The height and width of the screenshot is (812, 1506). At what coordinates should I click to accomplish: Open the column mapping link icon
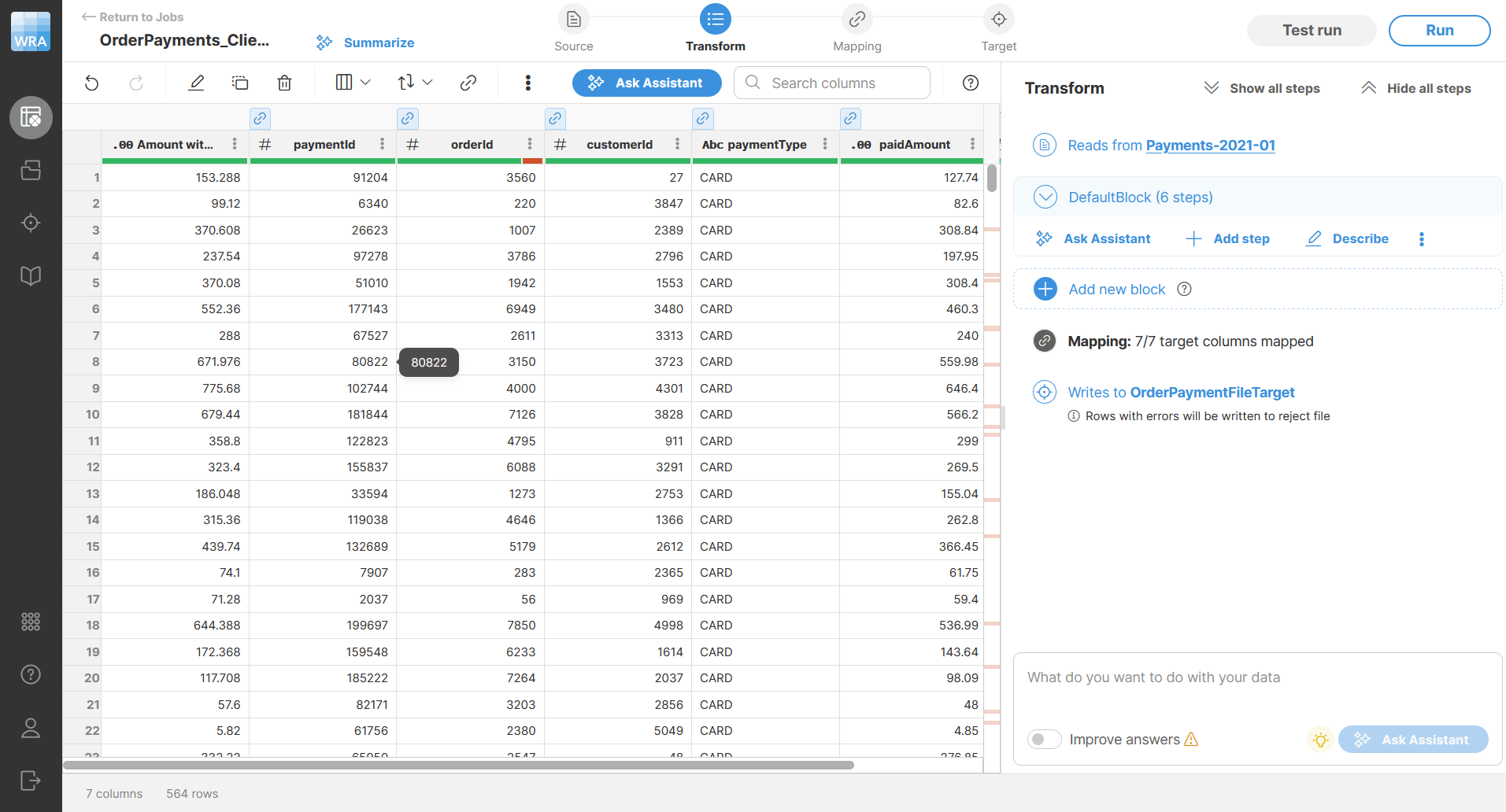[x=468, y=82]
